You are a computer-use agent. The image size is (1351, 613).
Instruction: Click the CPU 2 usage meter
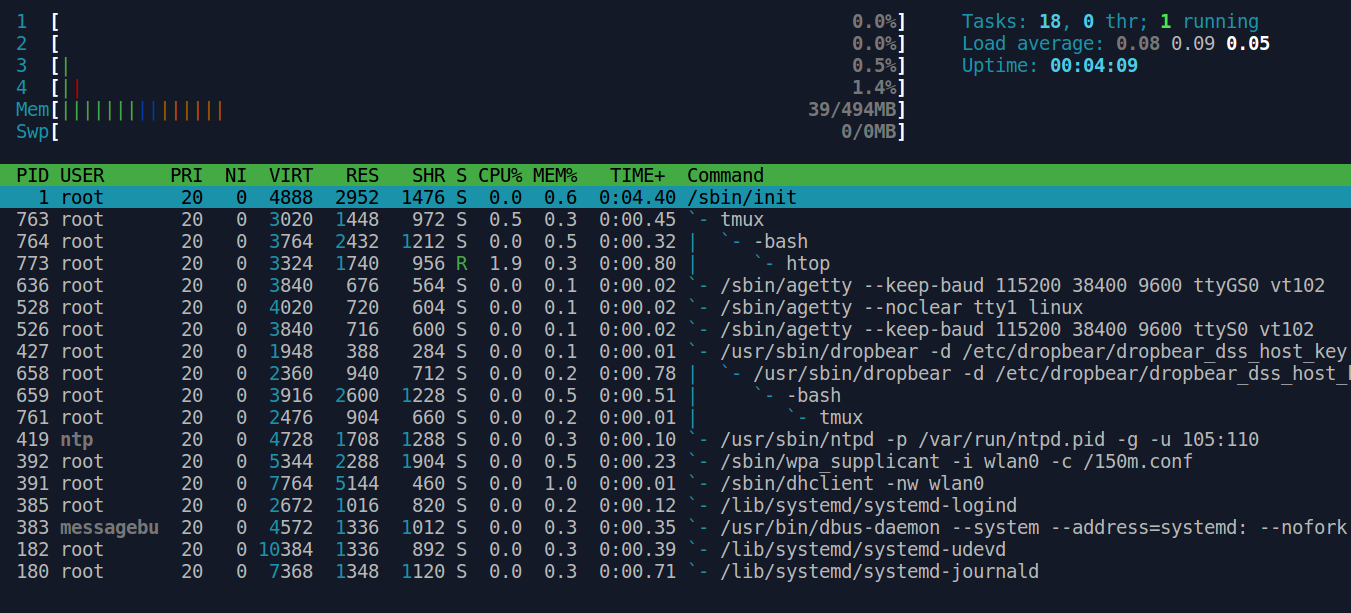[461, 43]
